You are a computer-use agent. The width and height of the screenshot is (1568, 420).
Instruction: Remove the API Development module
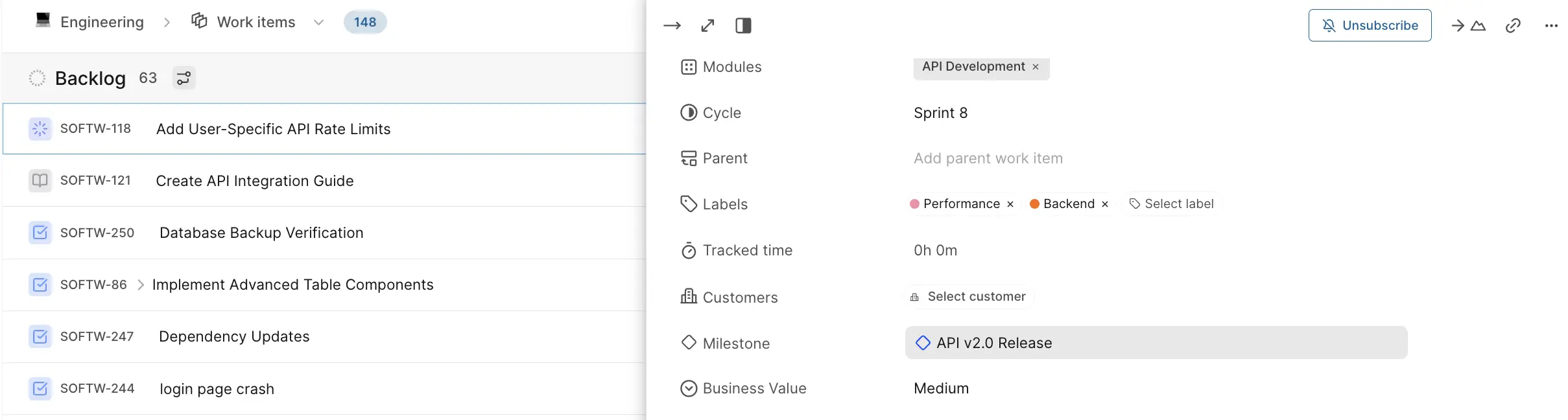click(x=1036, y=67)
